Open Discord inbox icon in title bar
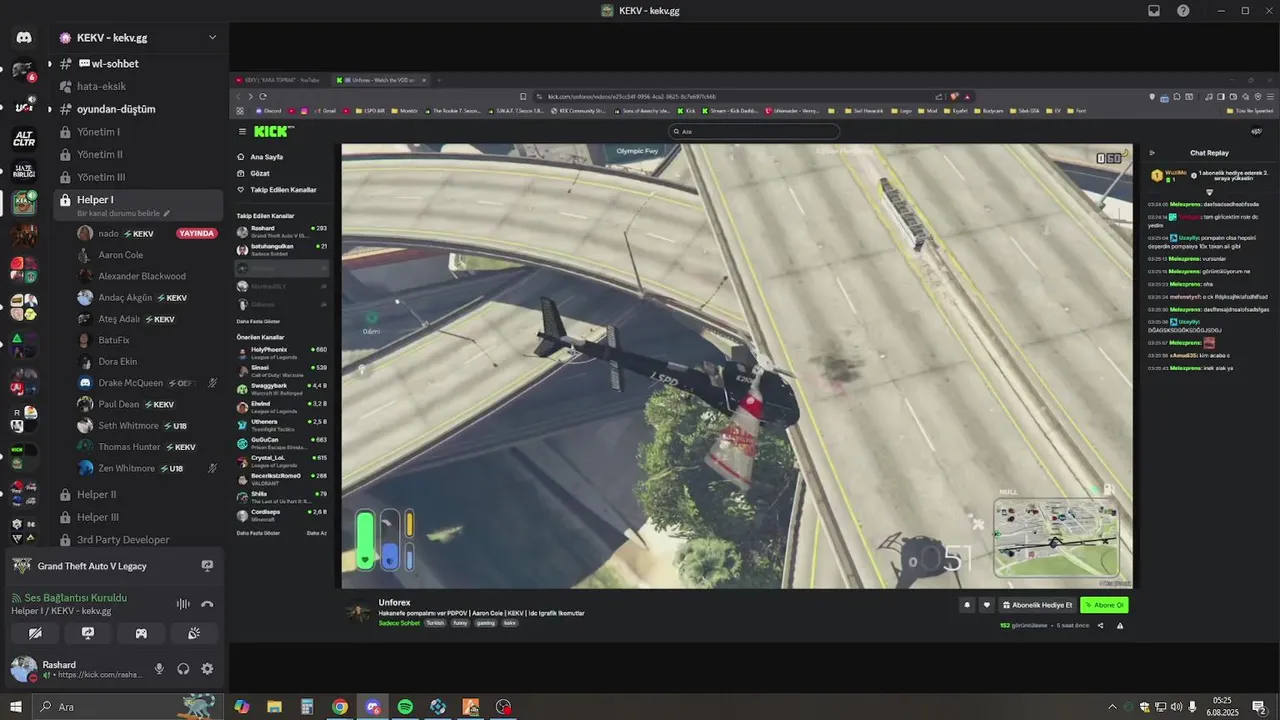 (x=1154, y=11)
